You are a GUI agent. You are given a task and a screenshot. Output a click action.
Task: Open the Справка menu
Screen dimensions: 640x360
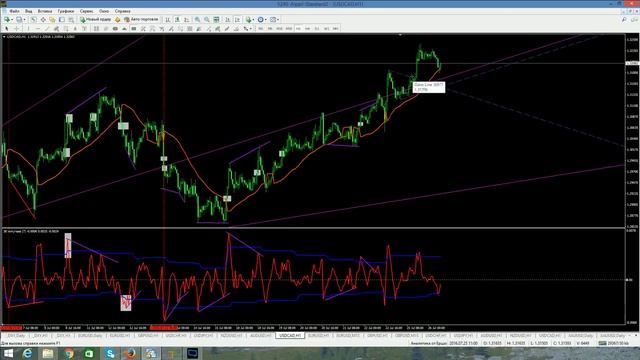[122, 11]
